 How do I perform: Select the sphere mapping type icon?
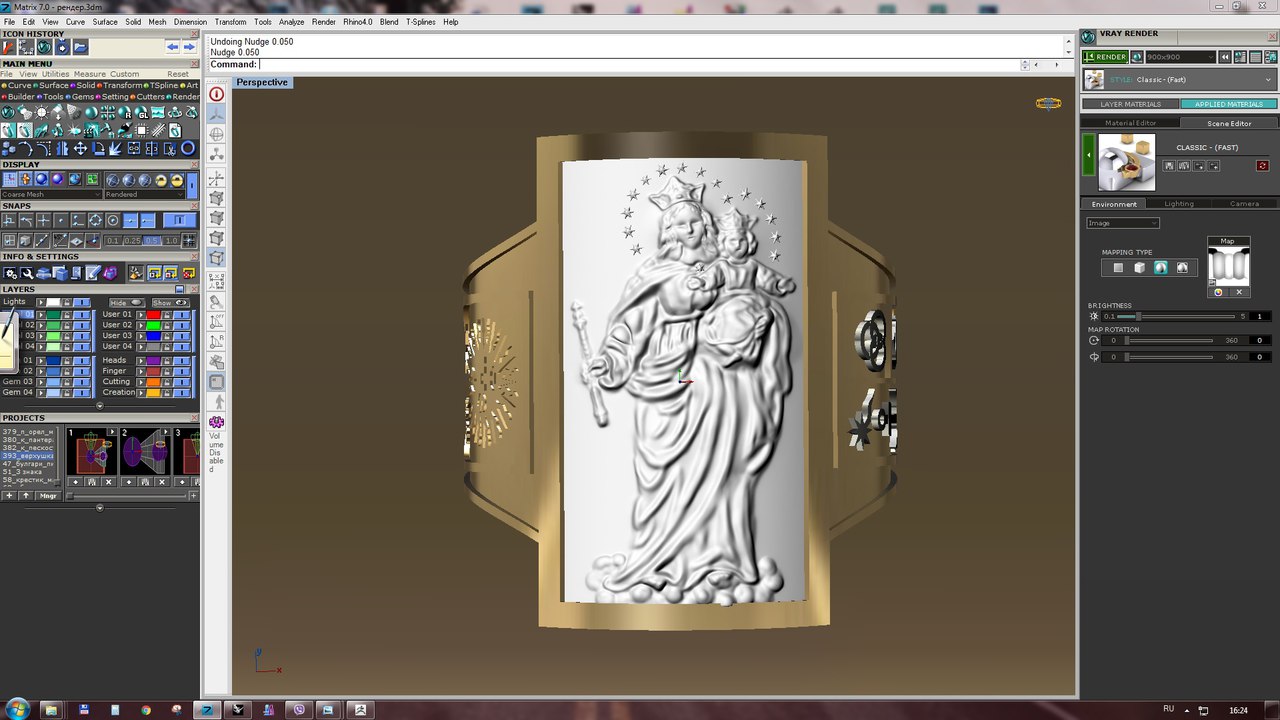1160,268
